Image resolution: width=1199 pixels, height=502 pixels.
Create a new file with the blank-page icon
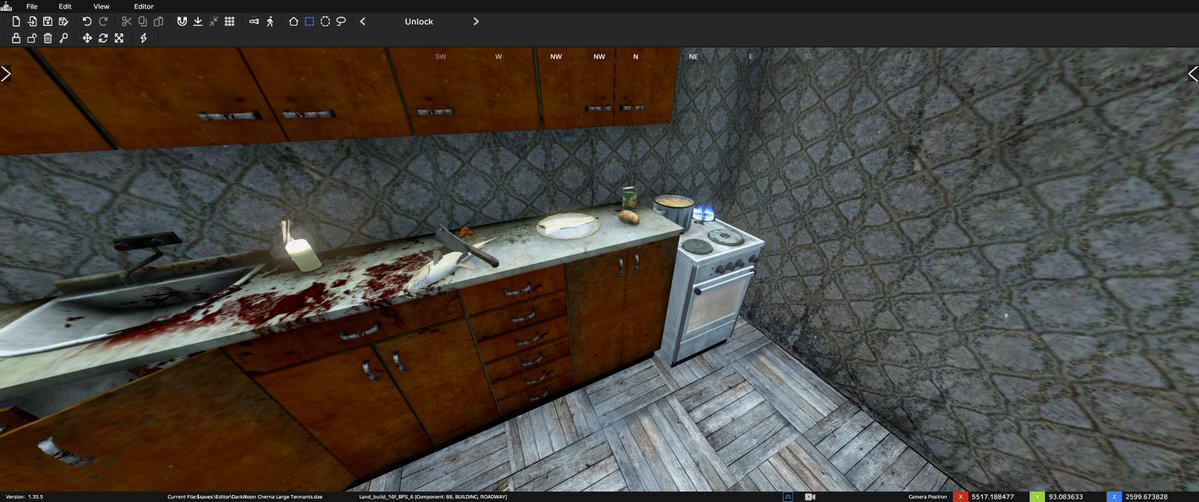coord(16,21)
